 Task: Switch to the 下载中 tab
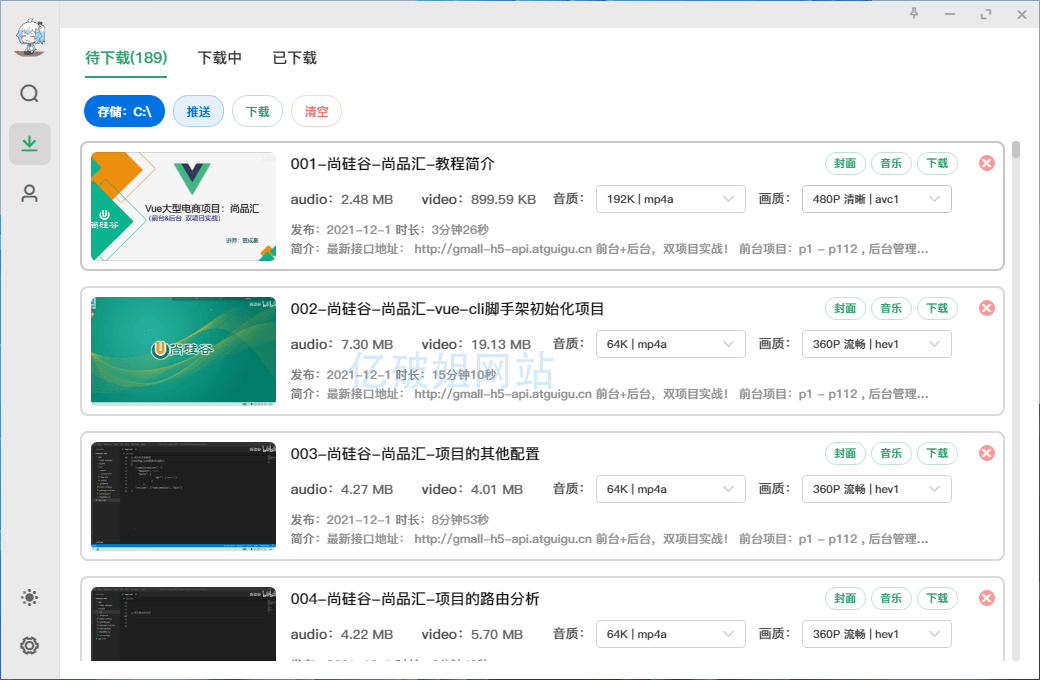220,58
